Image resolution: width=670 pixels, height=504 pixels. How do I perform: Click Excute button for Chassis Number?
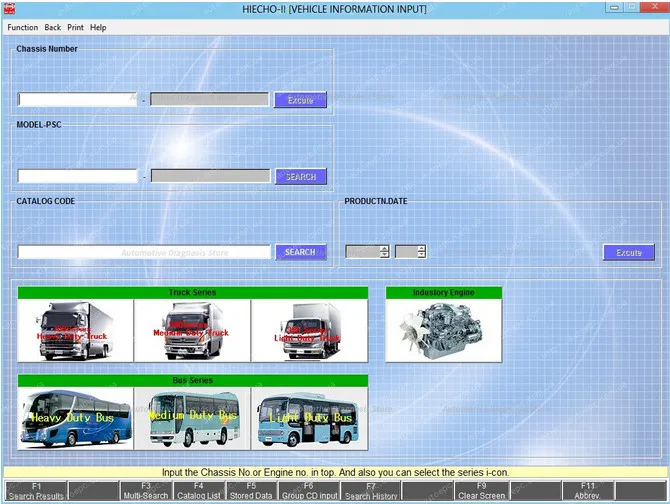[300, 100]
